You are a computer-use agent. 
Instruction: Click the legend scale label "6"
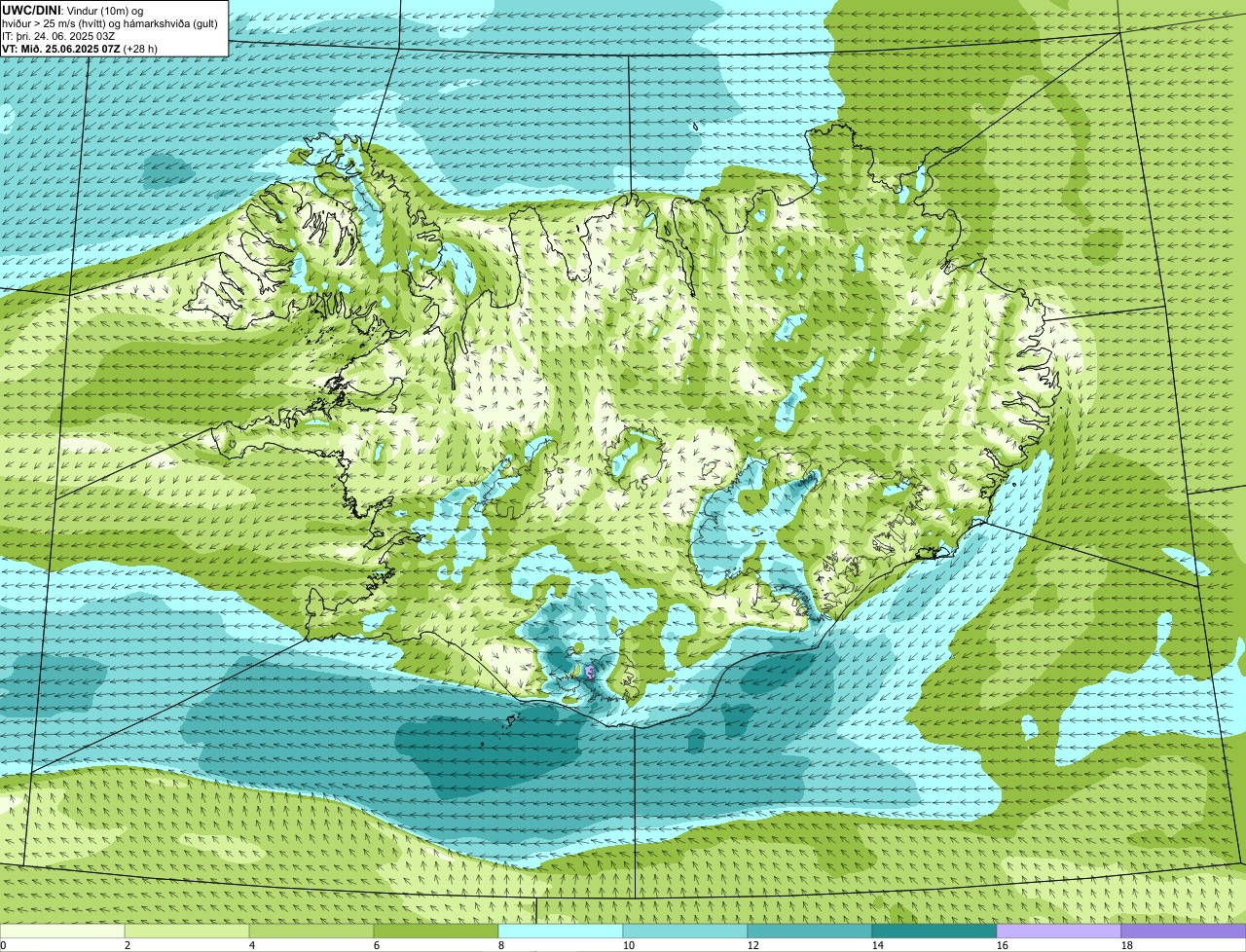377,945
